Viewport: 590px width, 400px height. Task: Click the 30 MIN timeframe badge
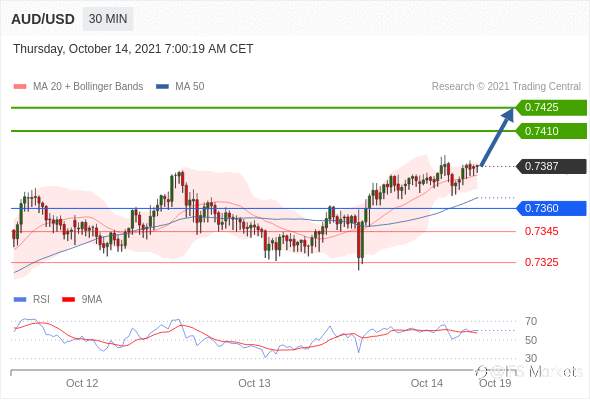click(x=108, y=19)
